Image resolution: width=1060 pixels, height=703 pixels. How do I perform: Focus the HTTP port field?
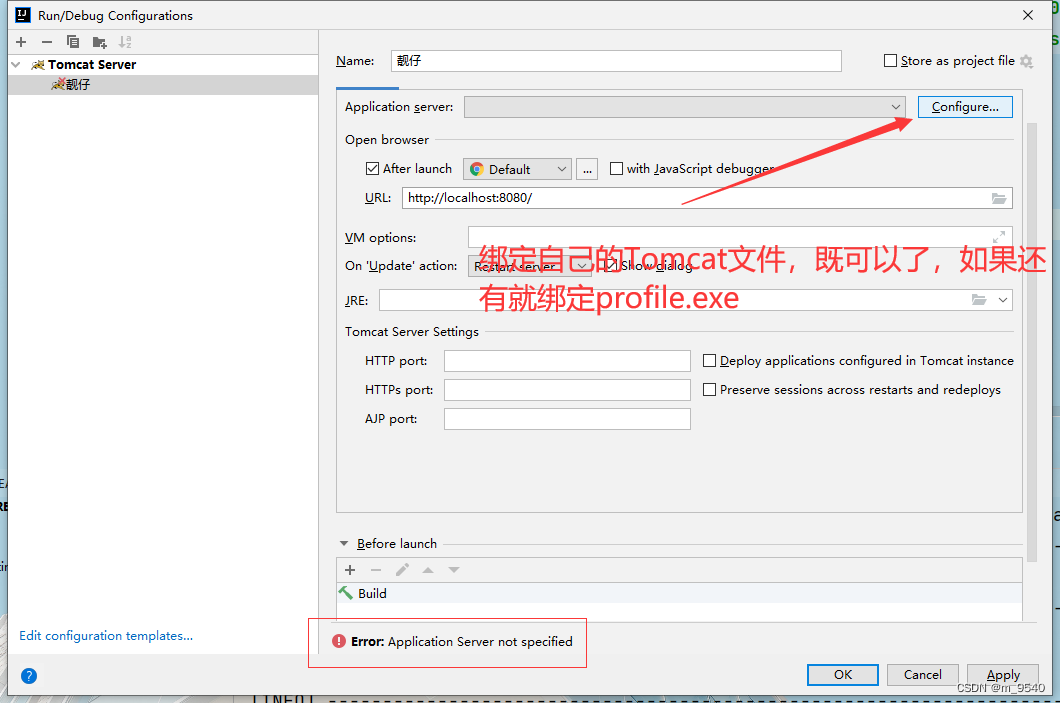567,360
